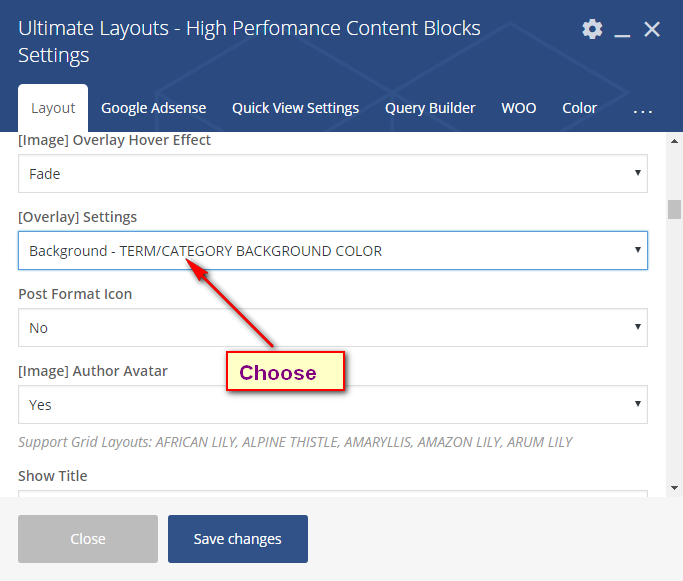683x581 pixels.
Task: Open the Show Title dropdown
Action: pos(332,492)
